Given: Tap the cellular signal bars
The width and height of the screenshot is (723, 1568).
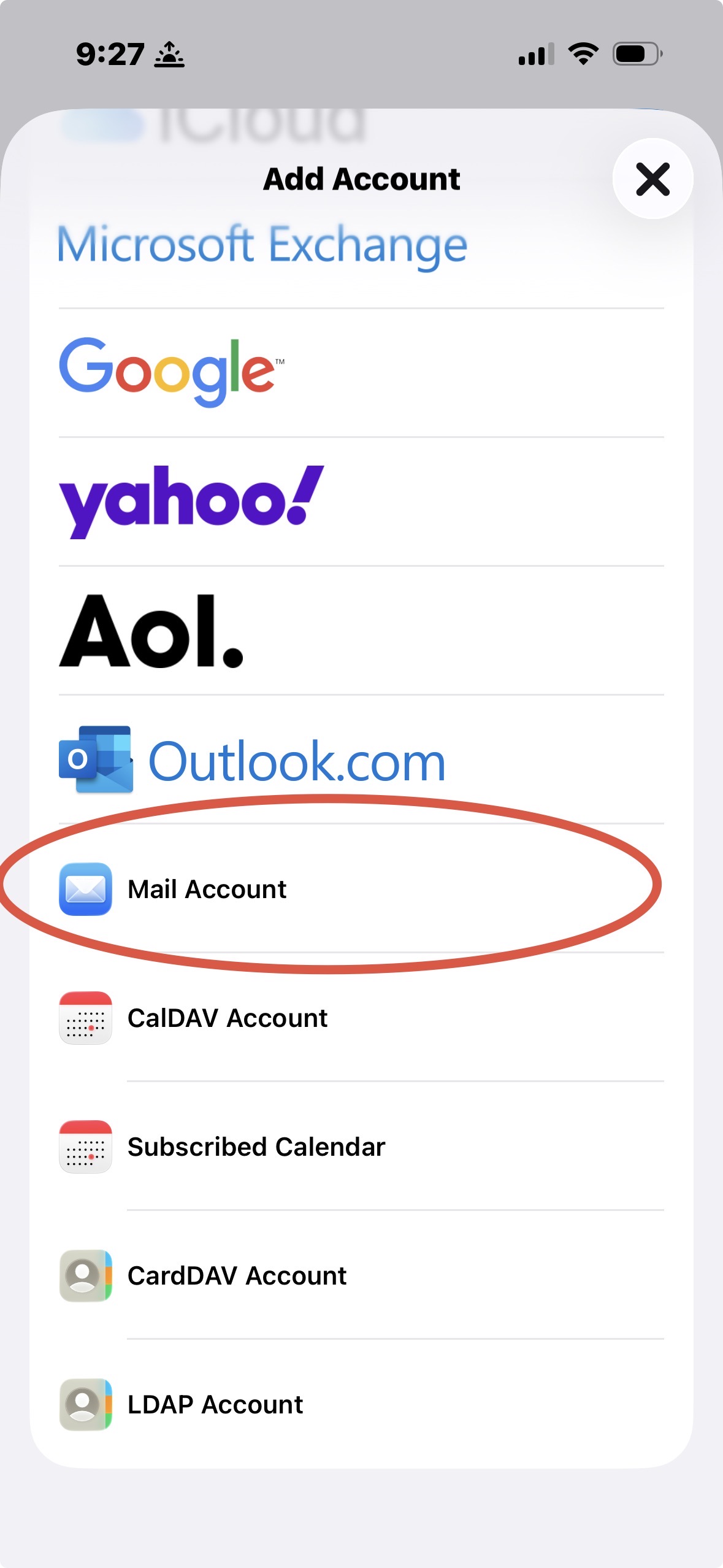Looking at the screenshot, I should [x=536, y=54].
